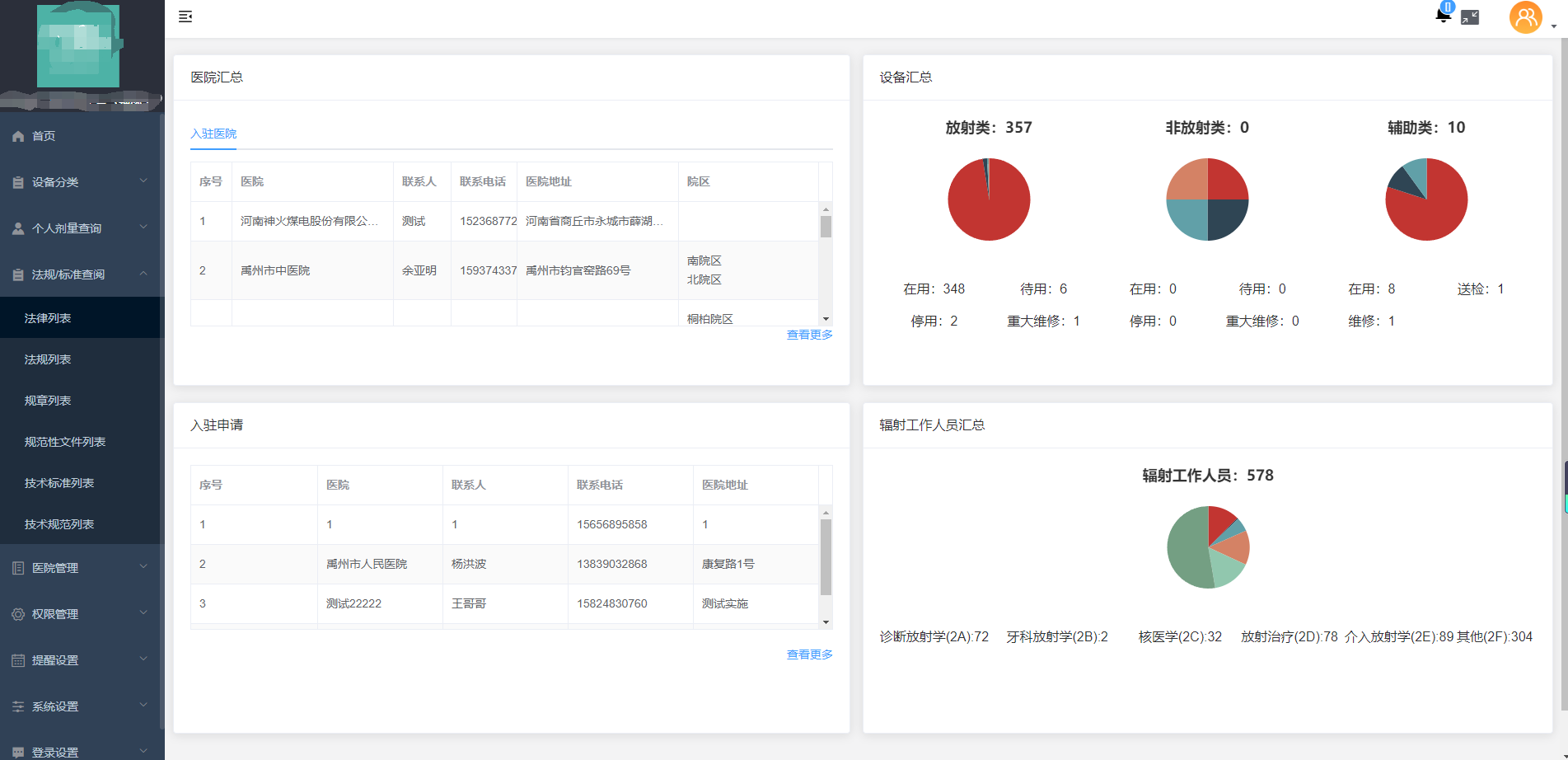This screenshot has height=760, width=1568.
Task: Collapse the 法规/标准查阅 submenu chevron
Action: pyautogui.click(x=143, y=274)
